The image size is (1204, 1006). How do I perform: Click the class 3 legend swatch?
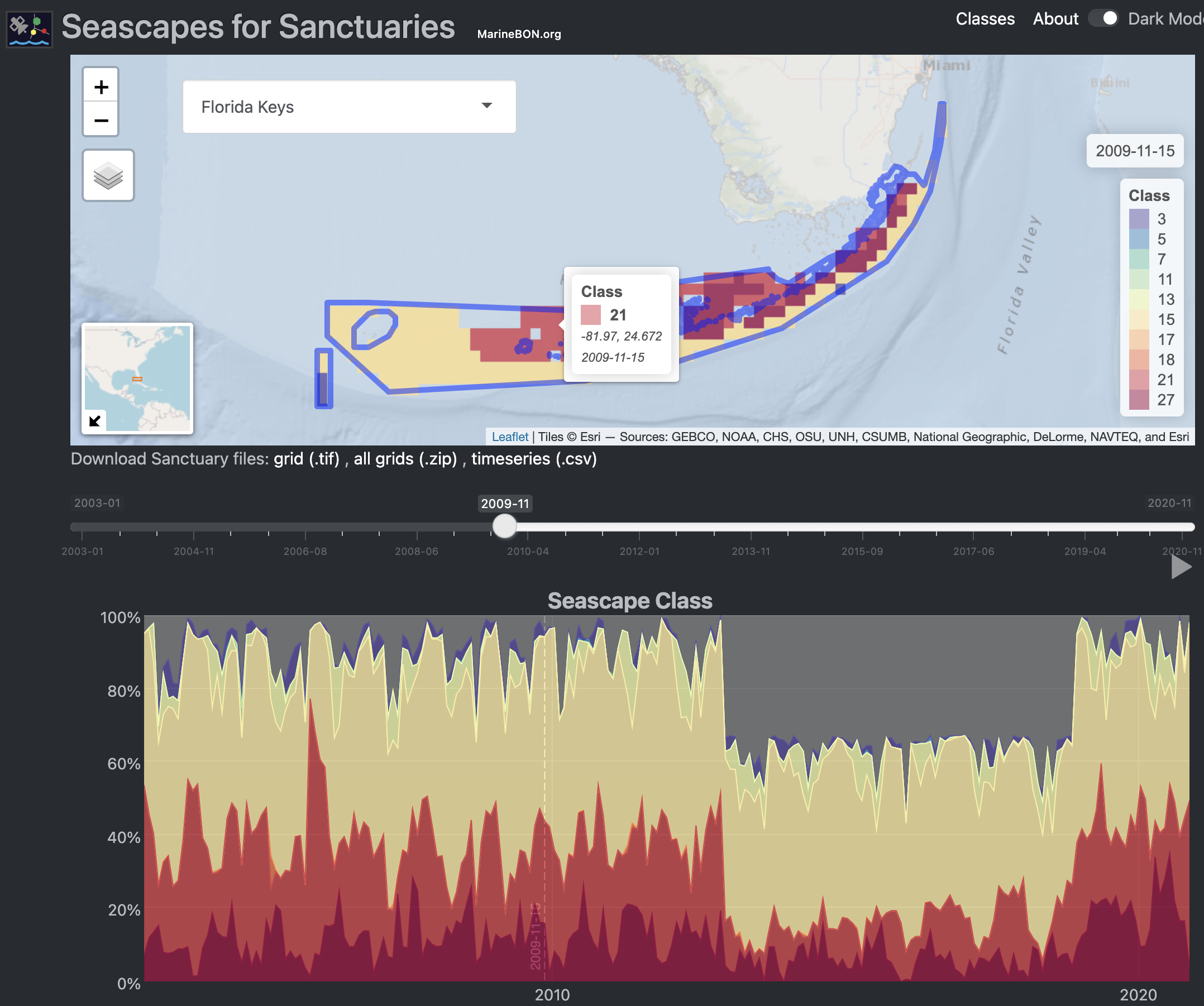1139,219
